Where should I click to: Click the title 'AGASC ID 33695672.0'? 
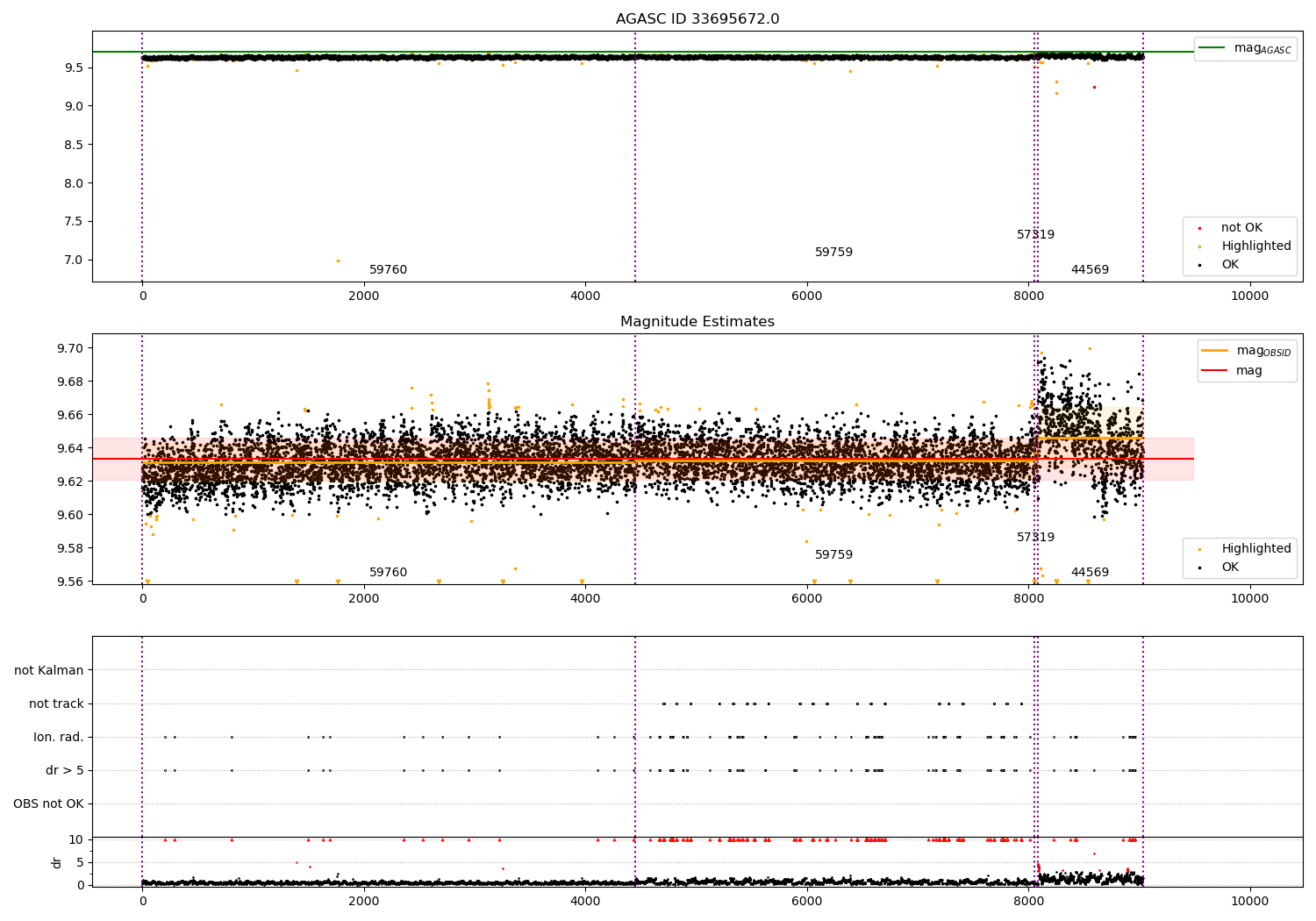pos(697,19)
